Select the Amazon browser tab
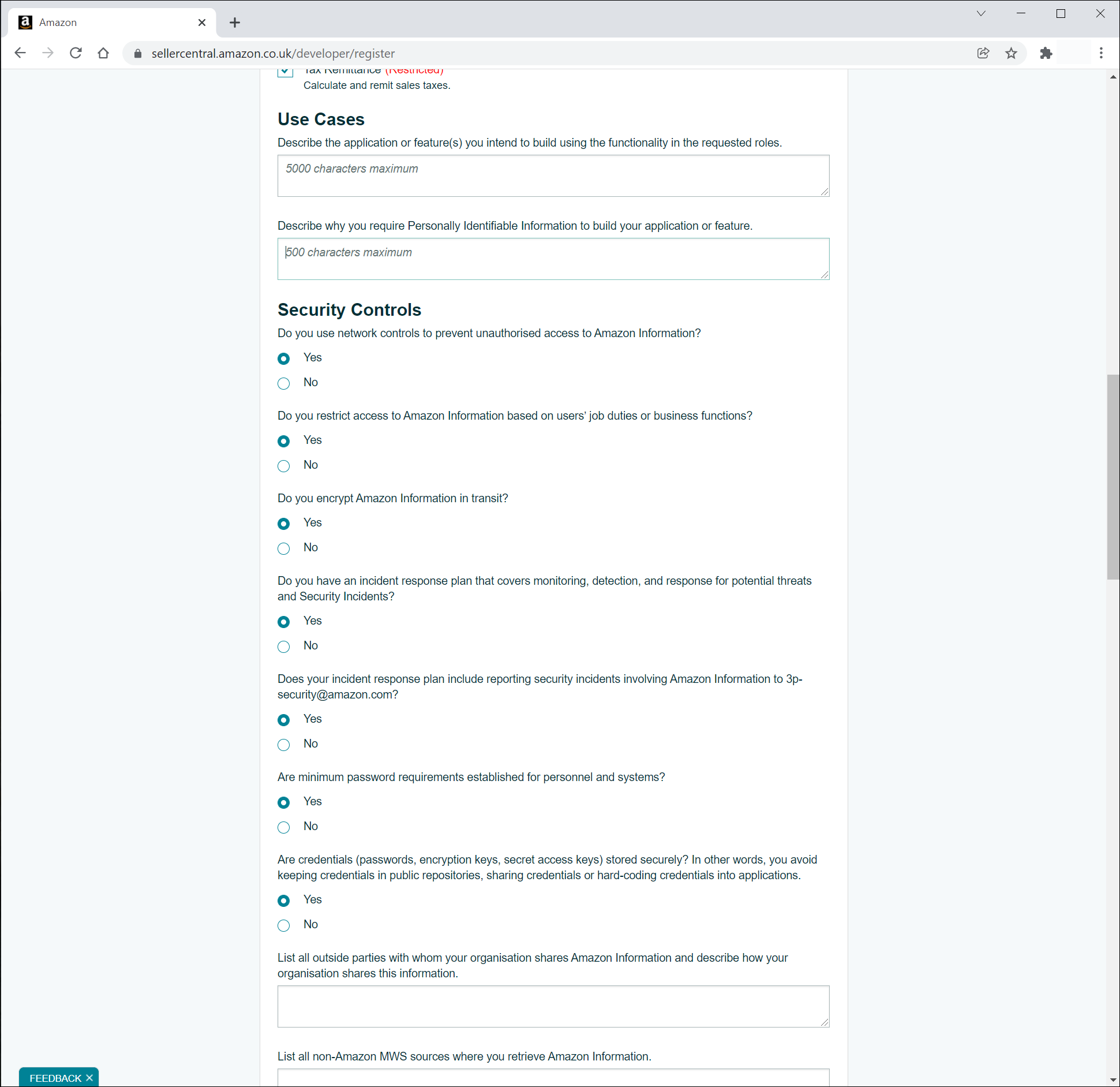 tap(113, 23)
